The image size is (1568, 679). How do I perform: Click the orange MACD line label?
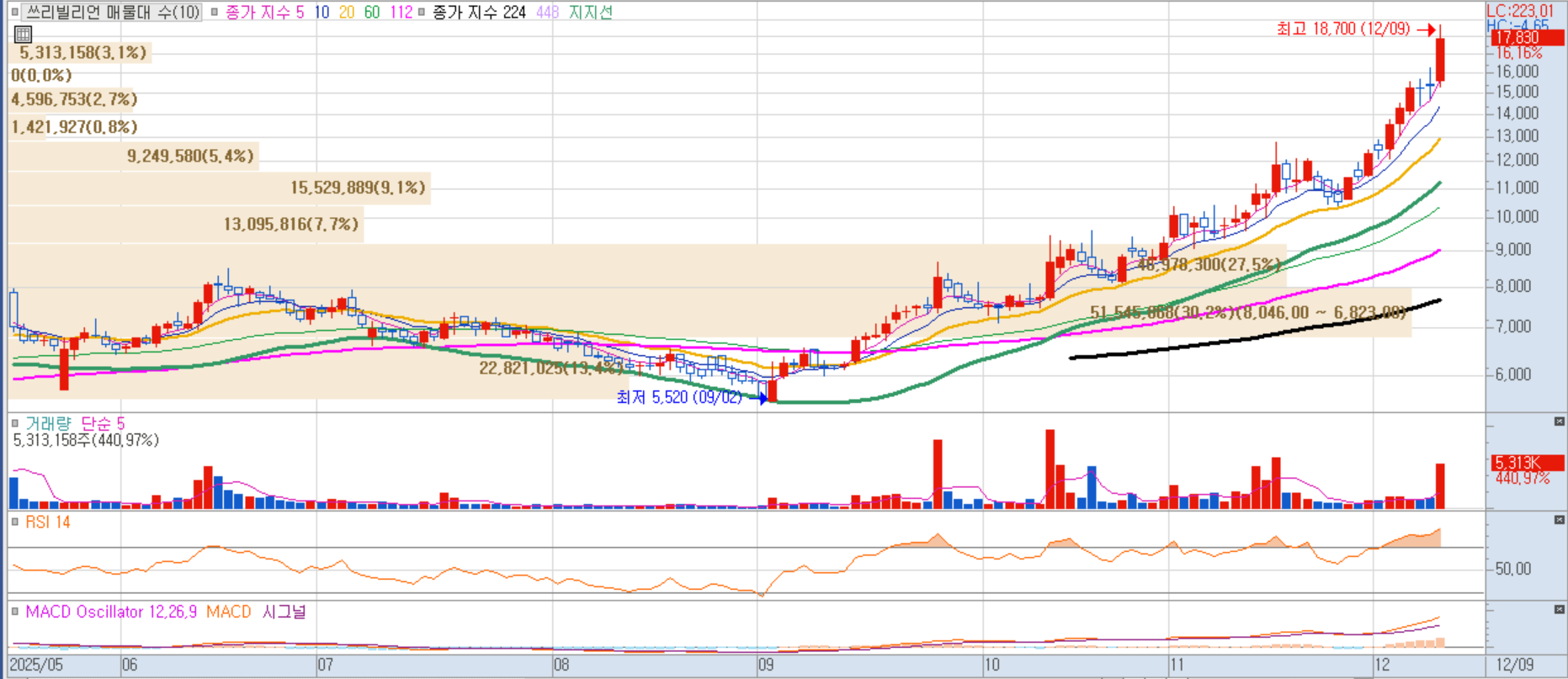(x=229, y=612)
